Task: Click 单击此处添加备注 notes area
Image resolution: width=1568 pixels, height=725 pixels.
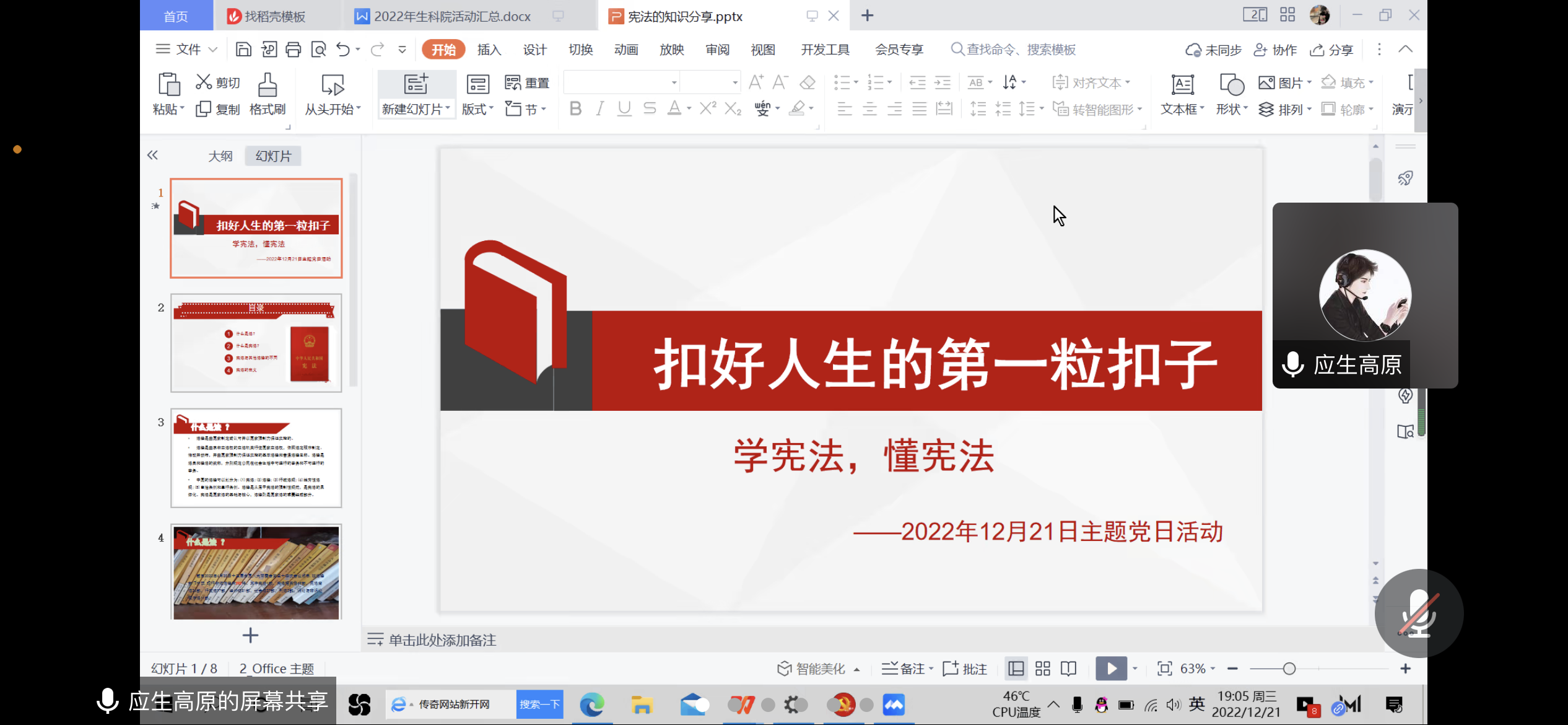Action: (442, 640)
